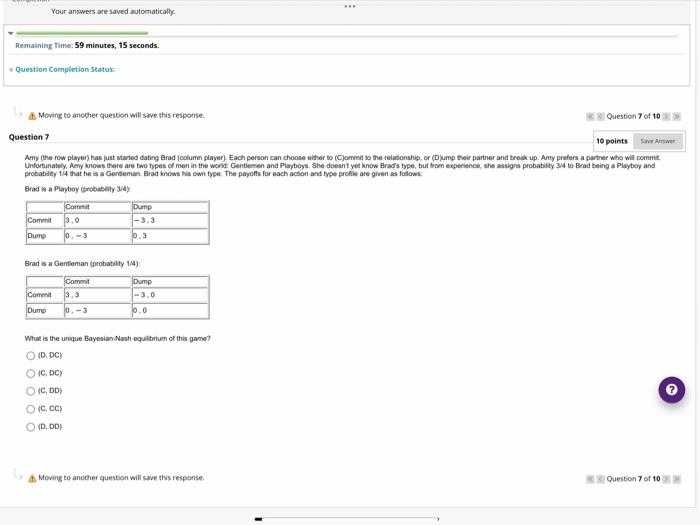Click the '-3 , 3' cell in Playboy table

(170, 221)
